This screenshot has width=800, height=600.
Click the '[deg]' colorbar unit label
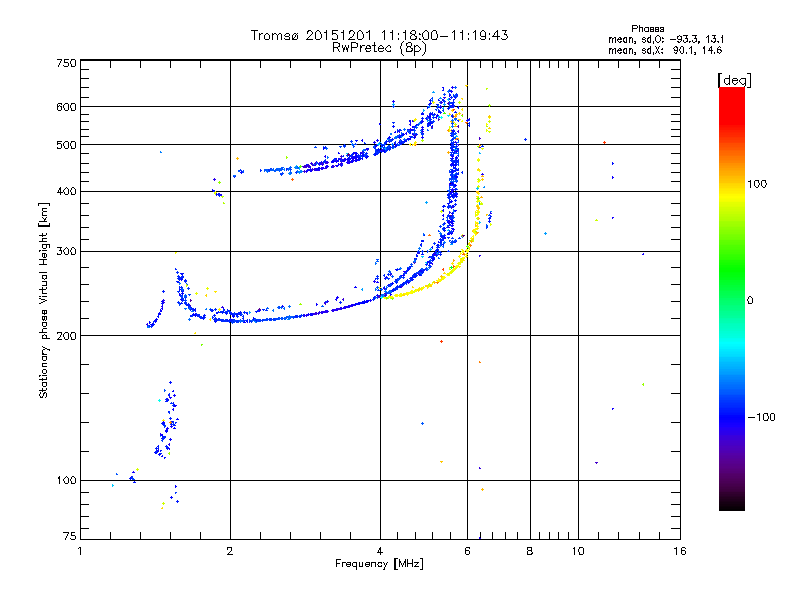click(734, 81)
